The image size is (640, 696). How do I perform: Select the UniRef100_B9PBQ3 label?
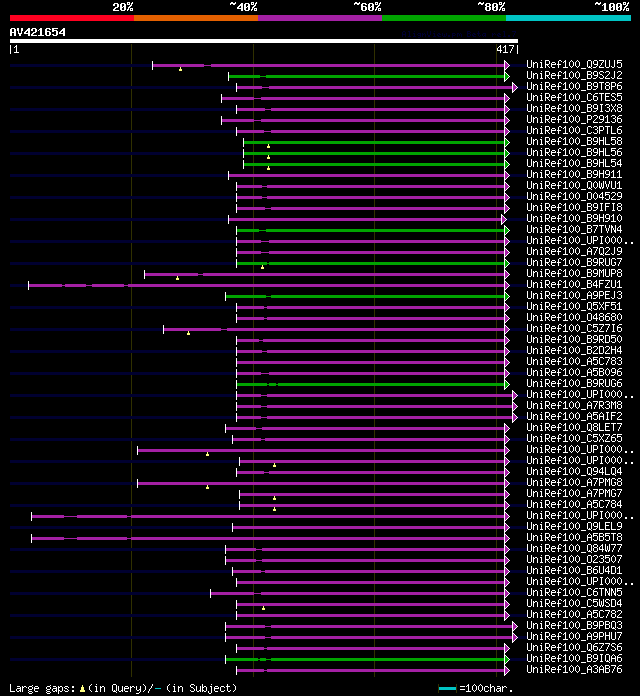click(x=574, y=625)
